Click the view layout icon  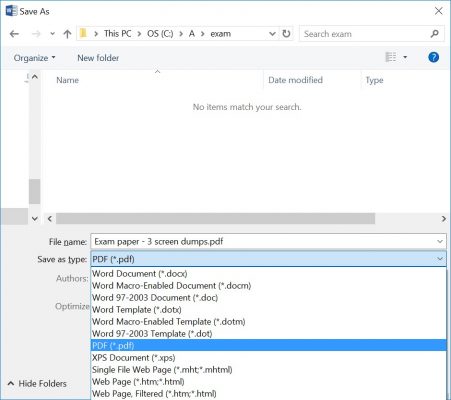[391, 57]
